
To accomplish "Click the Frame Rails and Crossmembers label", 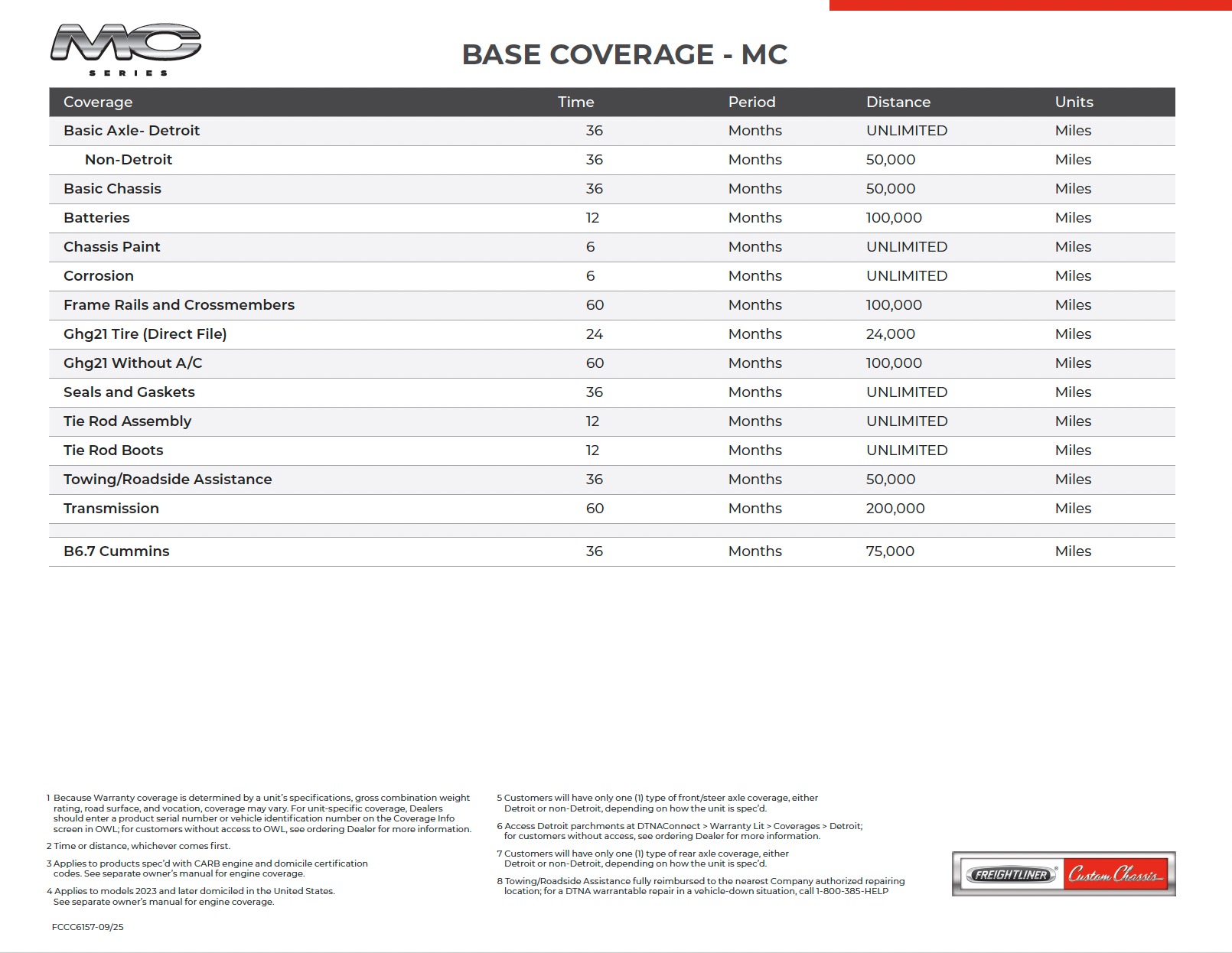I will coord(179,305).
